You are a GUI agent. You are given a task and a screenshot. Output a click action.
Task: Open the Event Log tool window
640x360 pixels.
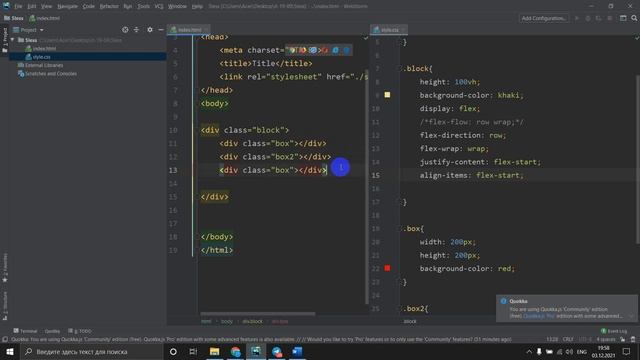click(x=614, y=331)
